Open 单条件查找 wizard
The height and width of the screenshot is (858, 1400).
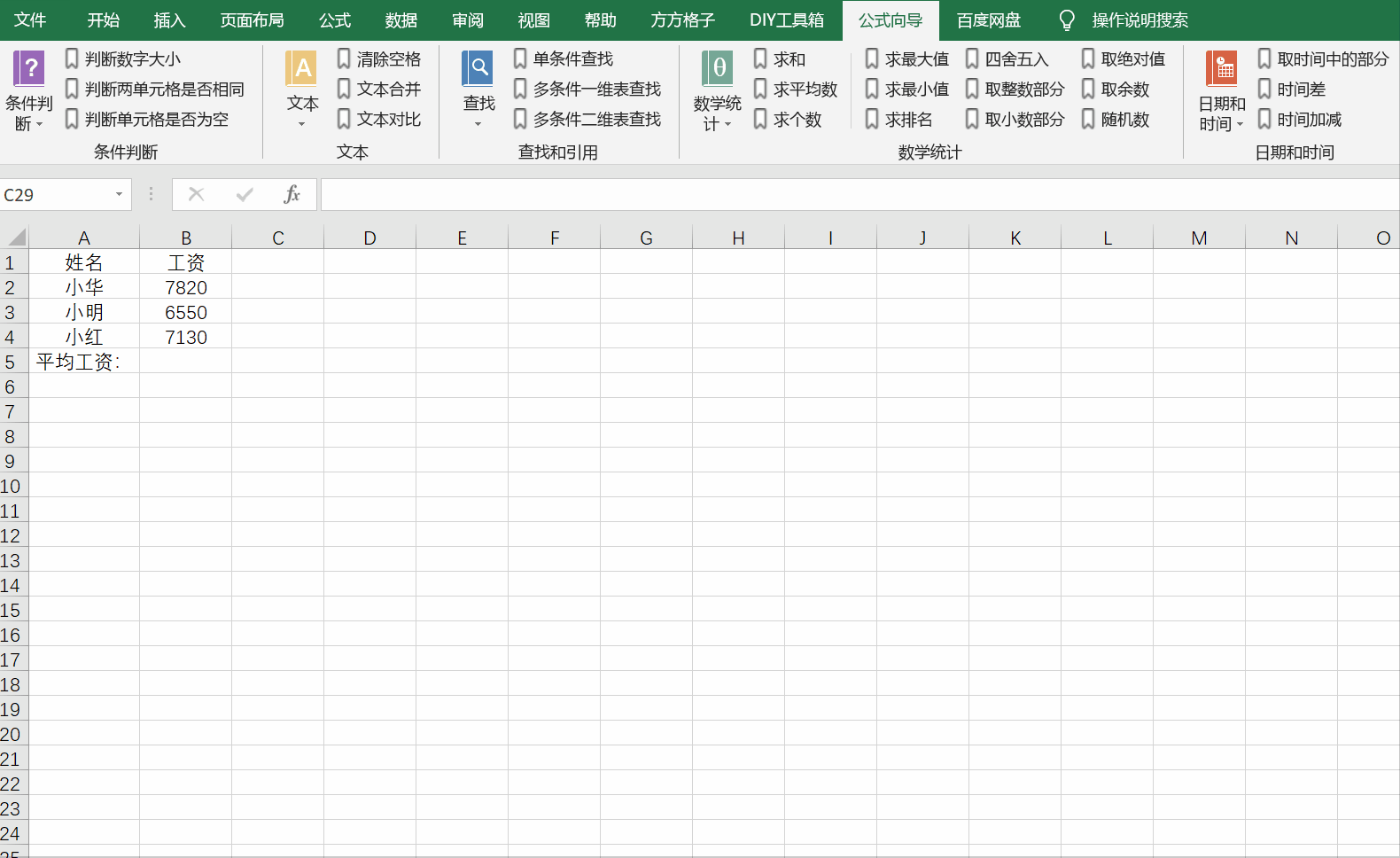(x=564, y=58)
